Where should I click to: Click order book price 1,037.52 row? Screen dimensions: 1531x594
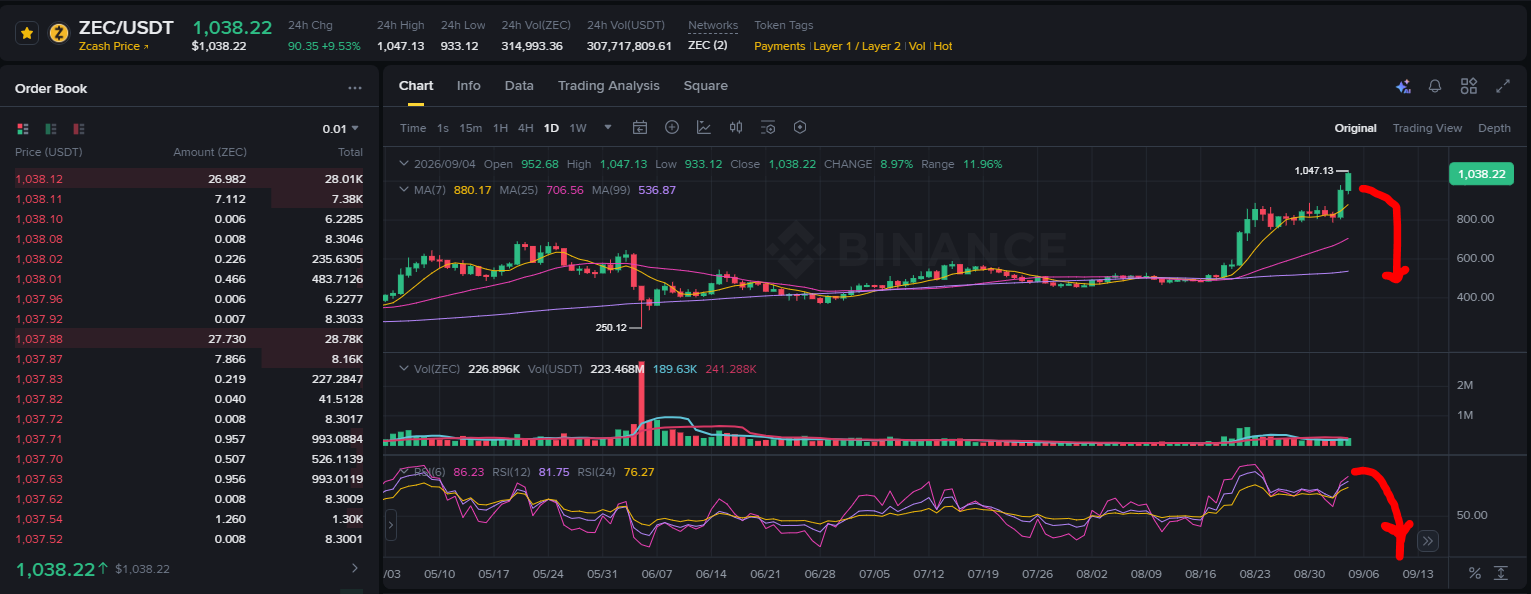click(189, 539)
